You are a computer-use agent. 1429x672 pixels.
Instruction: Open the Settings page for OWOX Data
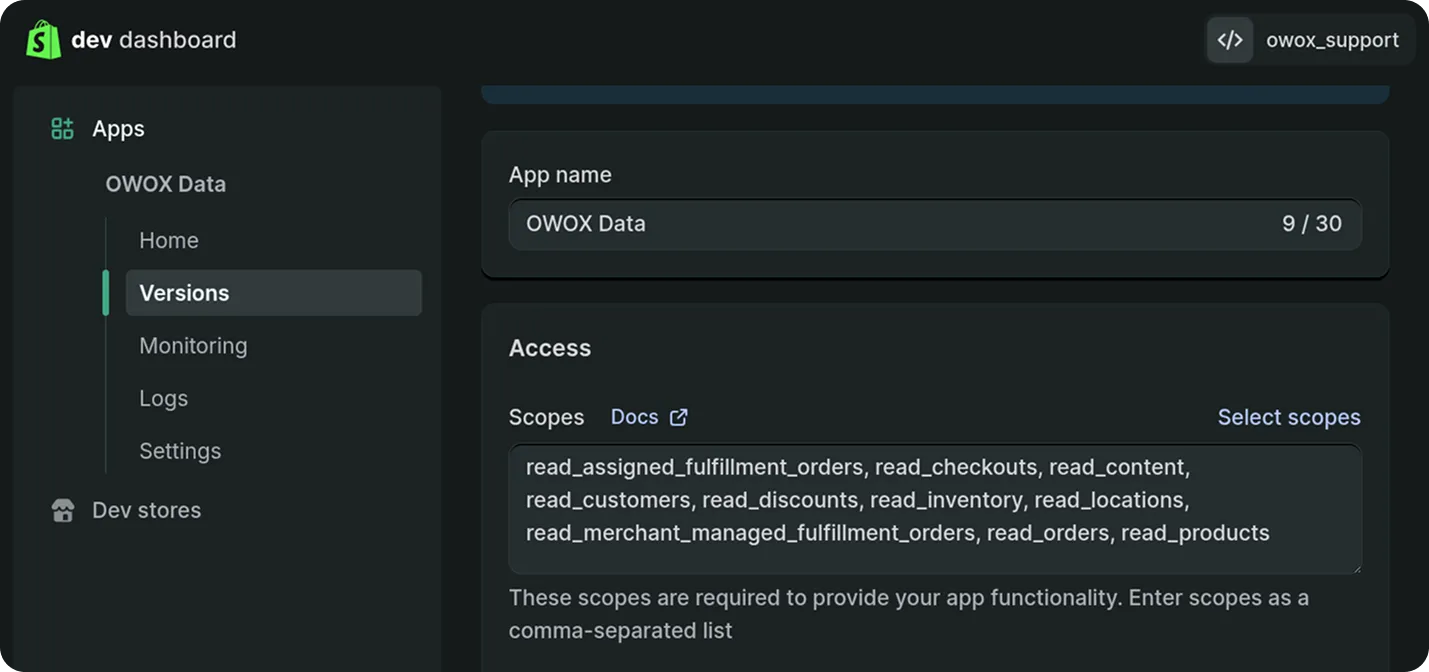(180, 450)
